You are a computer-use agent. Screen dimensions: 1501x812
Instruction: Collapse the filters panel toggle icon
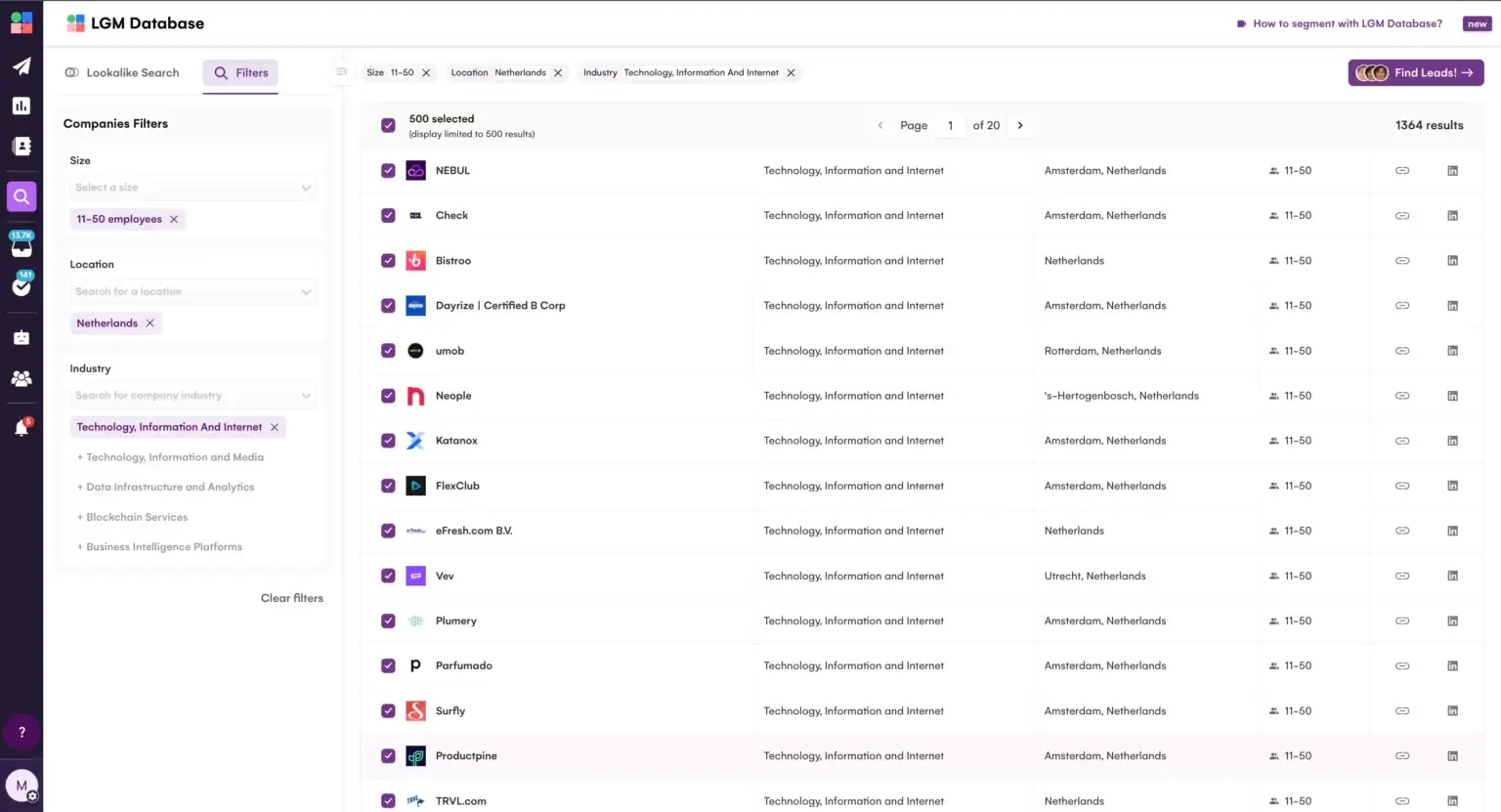point(341,71)
